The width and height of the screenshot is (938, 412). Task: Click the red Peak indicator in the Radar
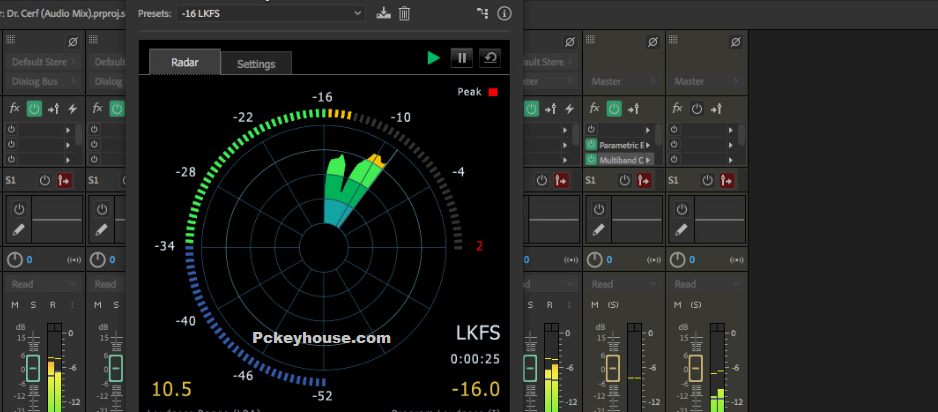(x=493, y=92)
